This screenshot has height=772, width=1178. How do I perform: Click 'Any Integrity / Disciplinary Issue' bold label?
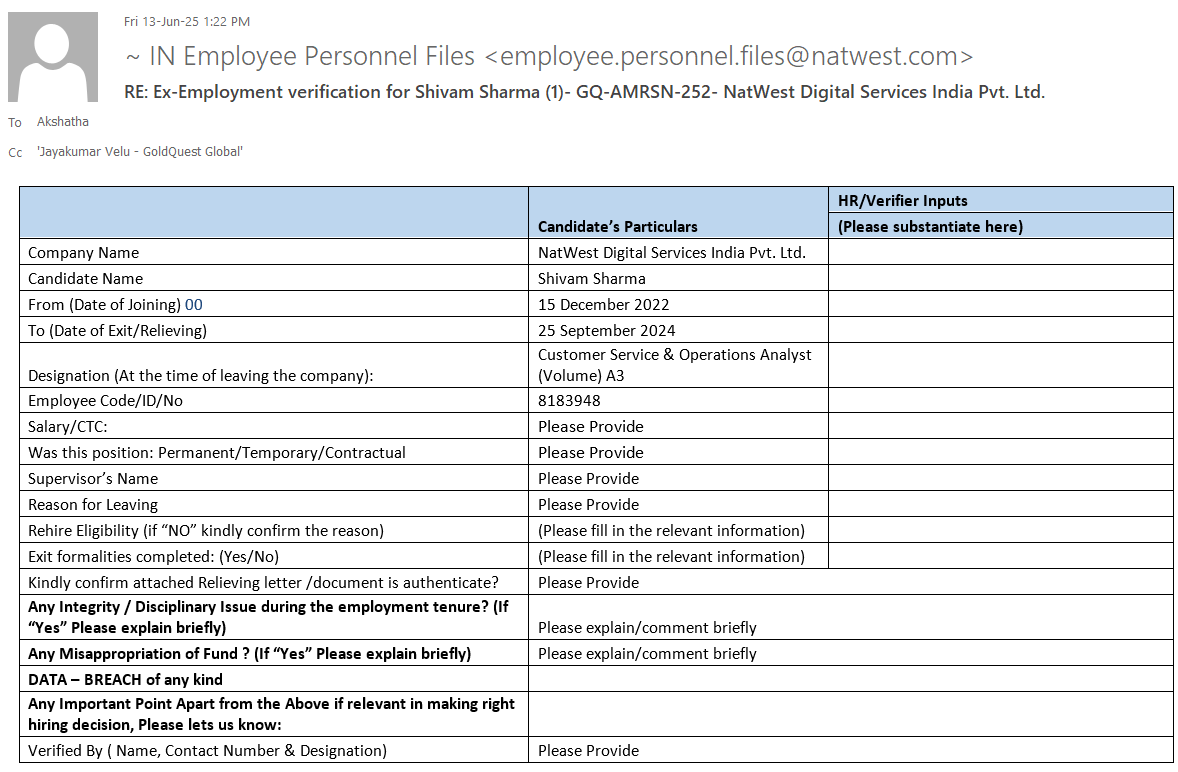click(268, 617)
